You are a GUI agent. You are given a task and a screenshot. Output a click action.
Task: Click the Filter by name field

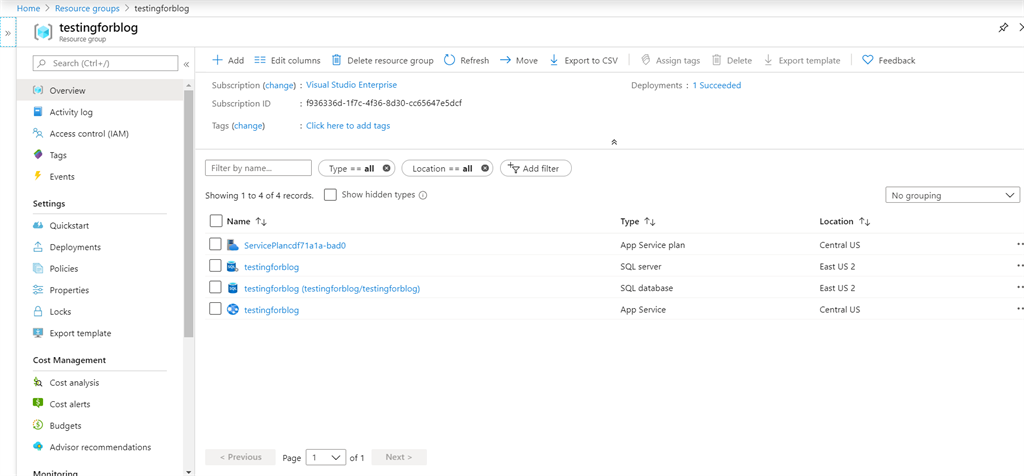tap(259, 168)
